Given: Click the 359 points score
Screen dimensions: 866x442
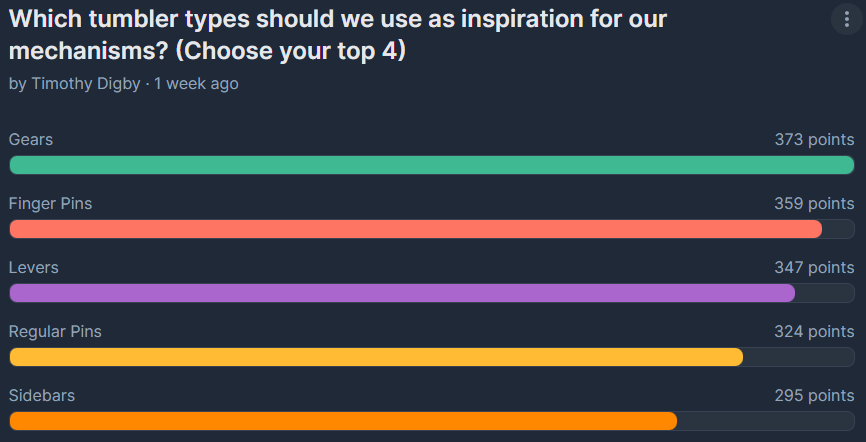Looking at the screenshot, I should [814, 203].
